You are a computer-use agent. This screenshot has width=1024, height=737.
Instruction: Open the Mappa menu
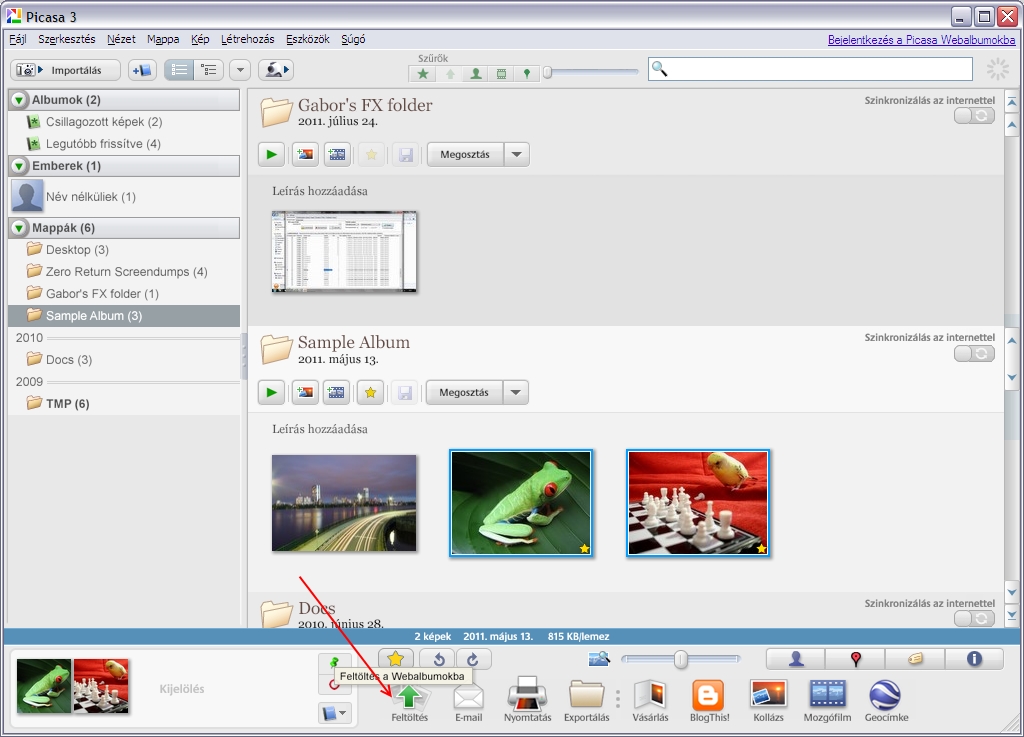163,39
